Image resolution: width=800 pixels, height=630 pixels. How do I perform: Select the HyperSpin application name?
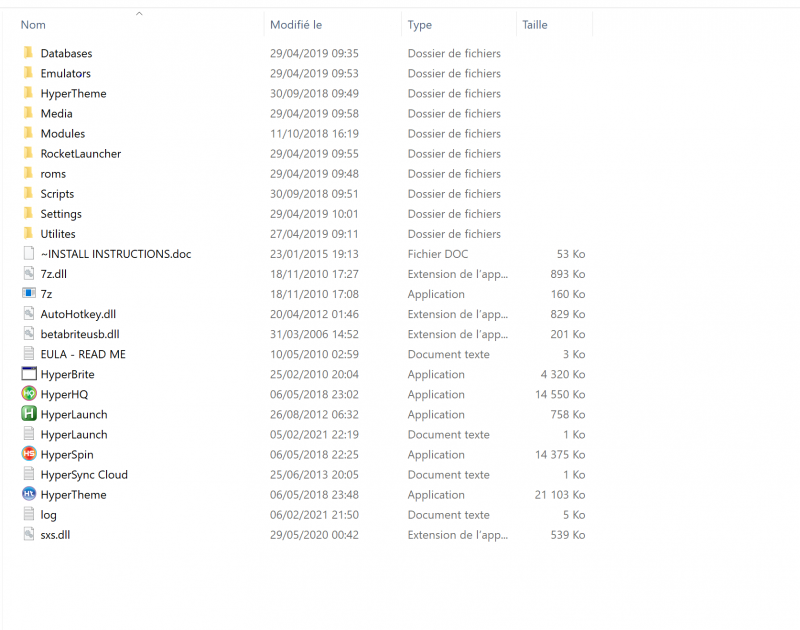click(67, 454)
